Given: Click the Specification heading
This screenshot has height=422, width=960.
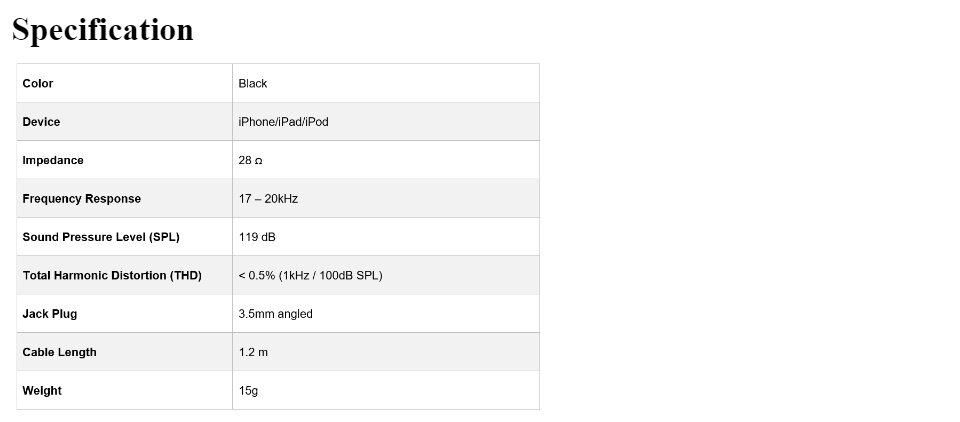Looking at the screenshot, I should [103, 30].
